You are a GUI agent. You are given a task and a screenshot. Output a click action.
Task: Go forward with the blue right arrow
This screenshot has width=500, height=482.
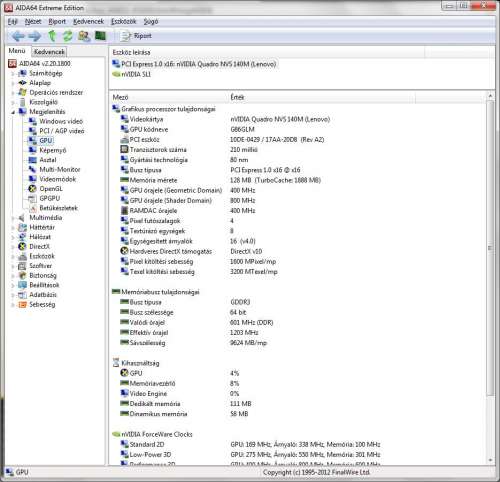(34, 36)
